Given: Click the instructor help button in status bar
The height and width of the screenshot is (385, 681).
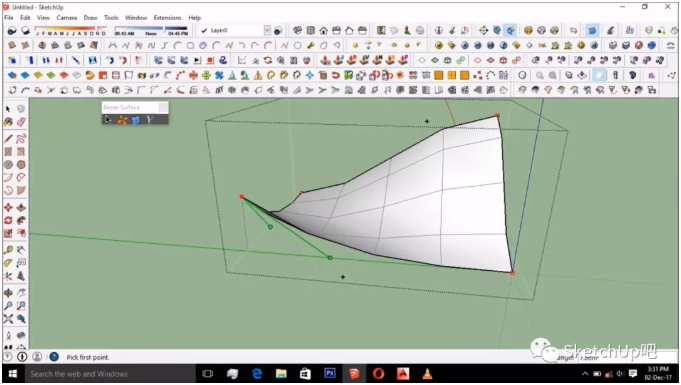Looking at the screenshot, I should pyautogui.click(x=54, y=357).
